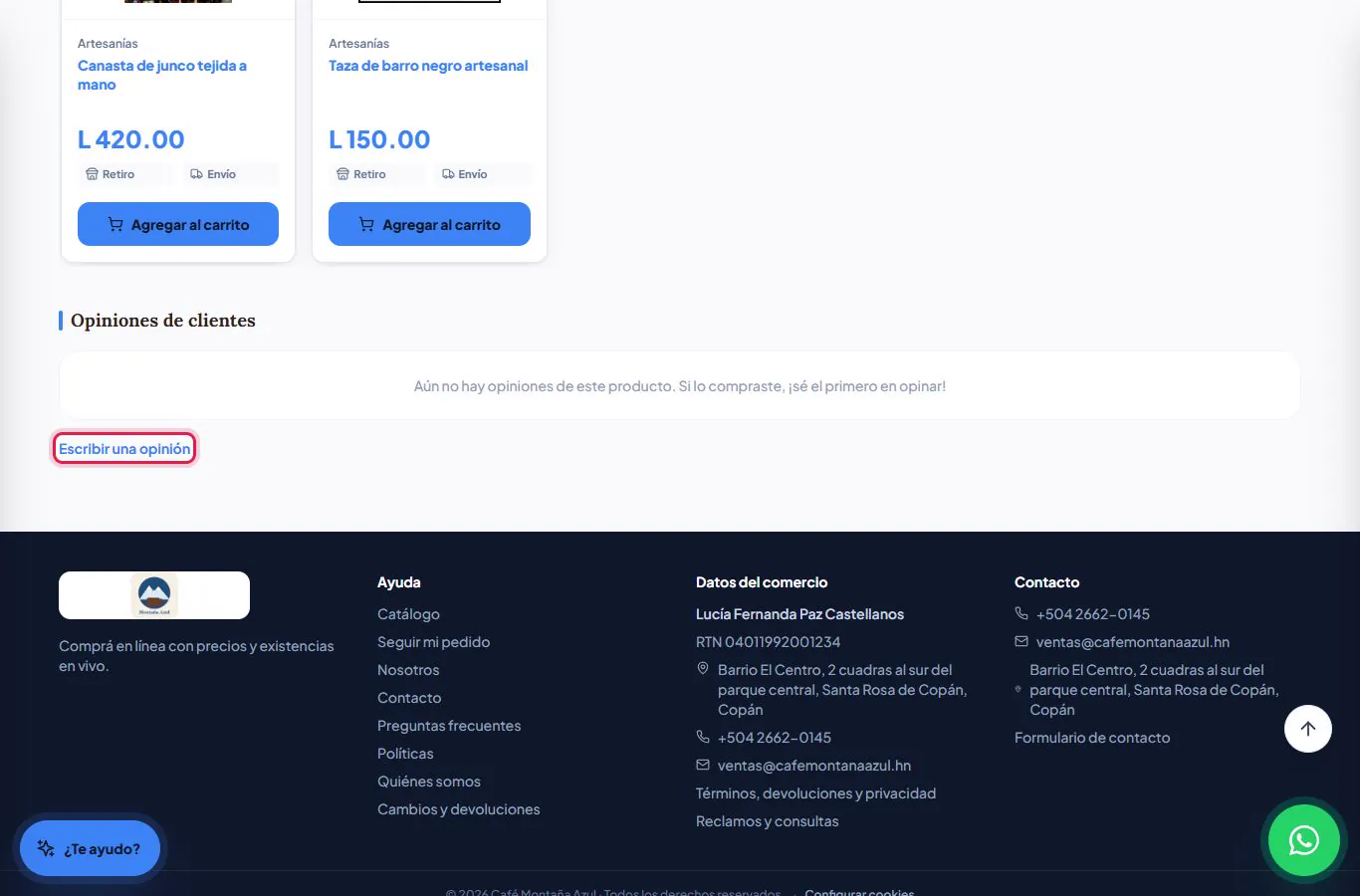Open Cambios y devoluciones link
This screenshot has width=1360, height=896.
click(x=458, y=809)
